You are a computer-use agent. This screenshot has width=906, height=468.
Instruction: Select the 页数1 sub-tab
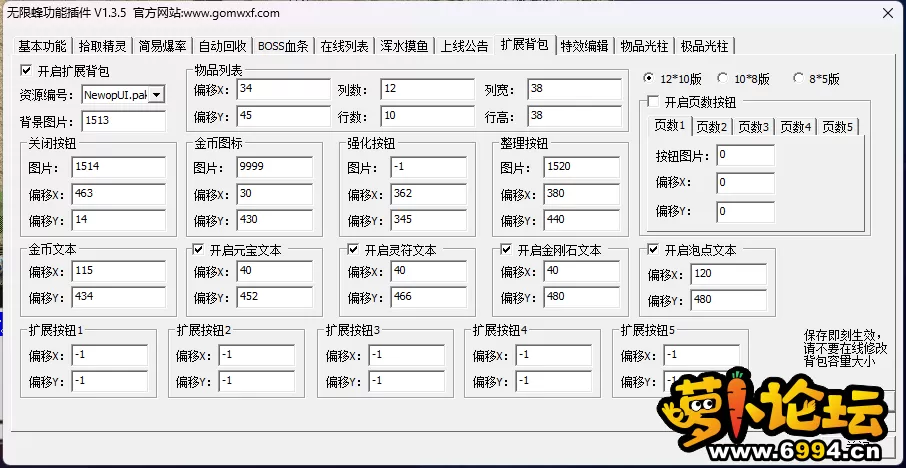(670, 125)
